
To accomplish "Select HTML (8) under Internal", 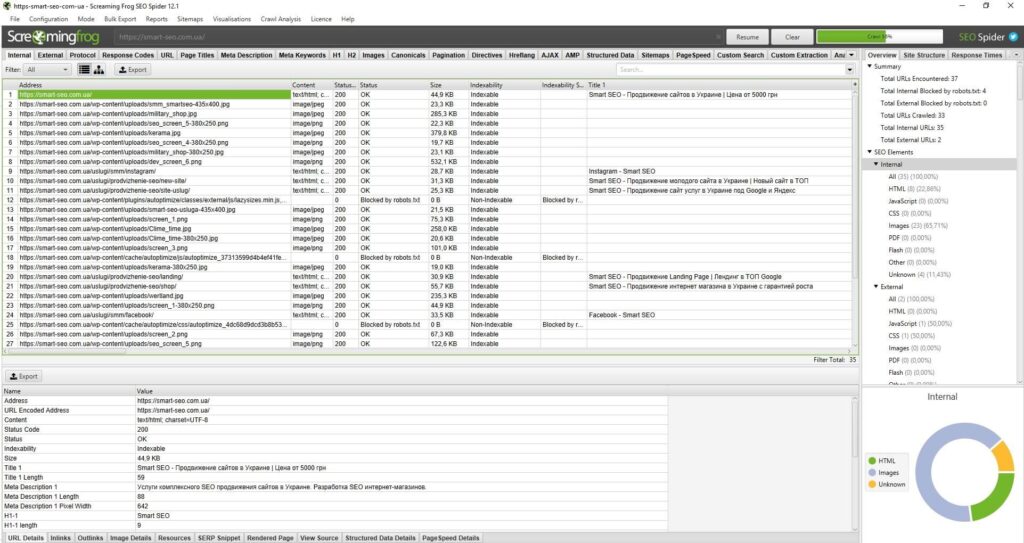I will 914,189.
